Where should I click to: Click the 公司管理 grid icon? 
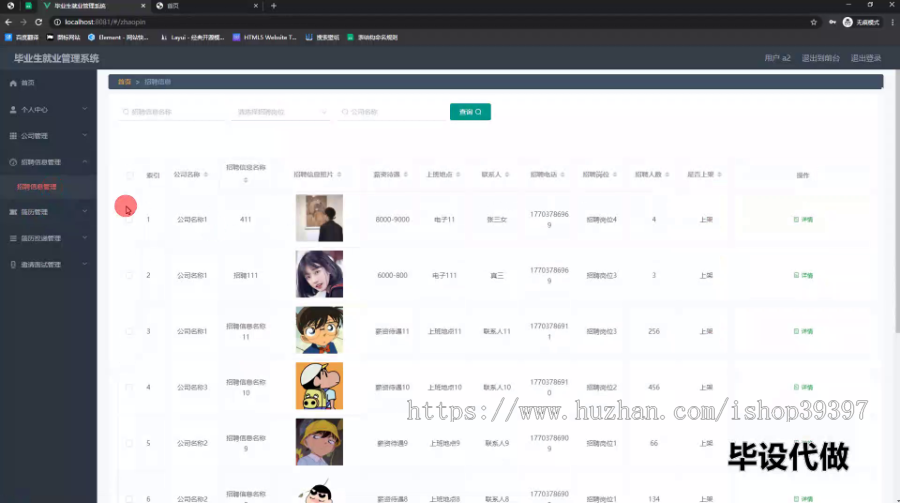point(13,136)
